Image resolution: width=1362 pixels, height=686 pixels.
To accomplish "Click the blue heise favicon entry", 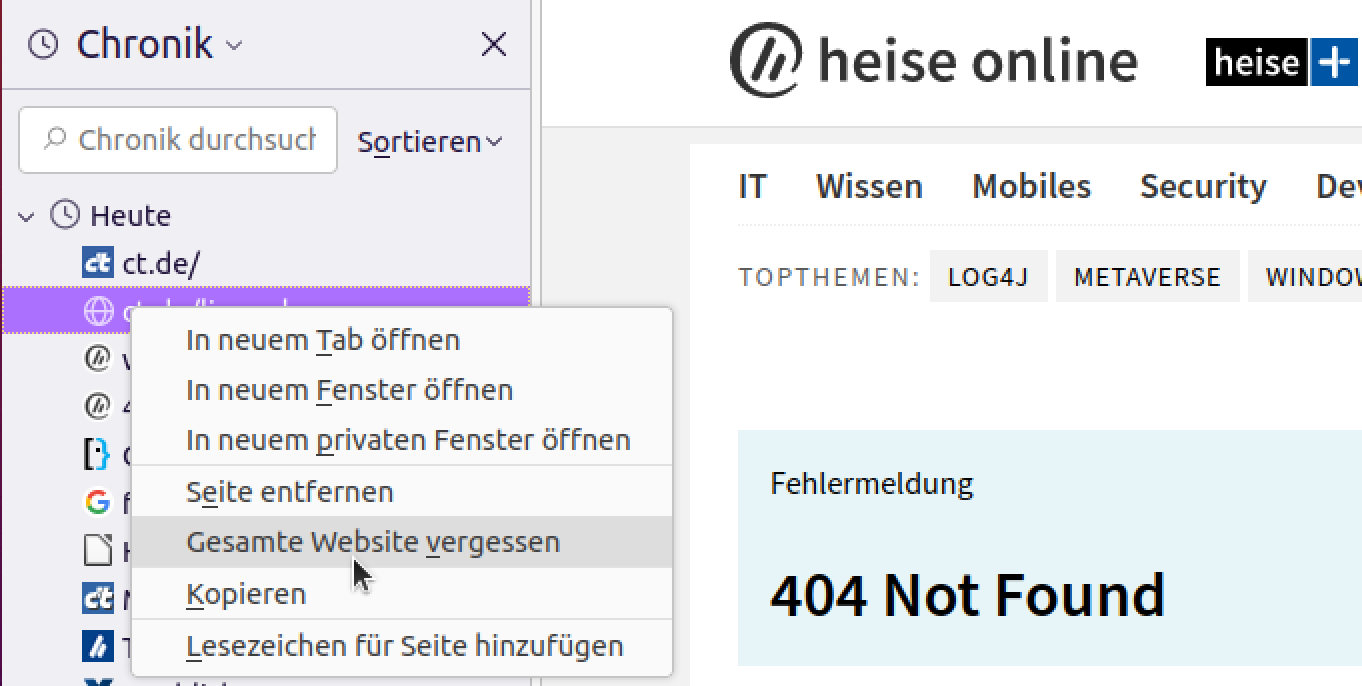I will coord(97,646).
